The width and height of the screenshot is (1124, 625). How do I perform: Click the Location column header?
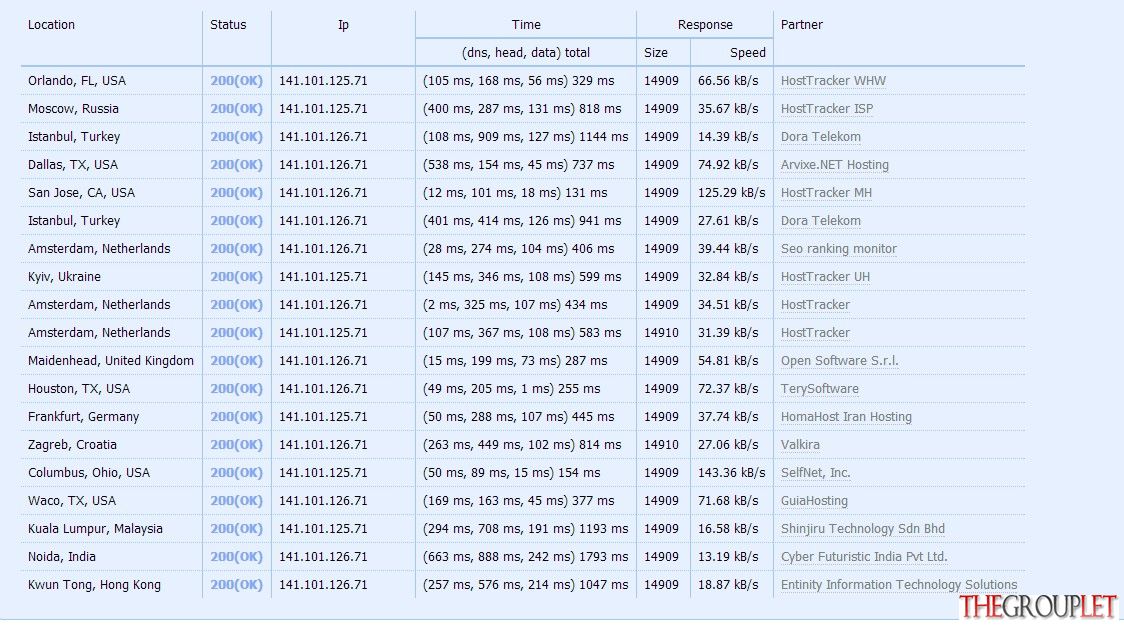(51, 24)
